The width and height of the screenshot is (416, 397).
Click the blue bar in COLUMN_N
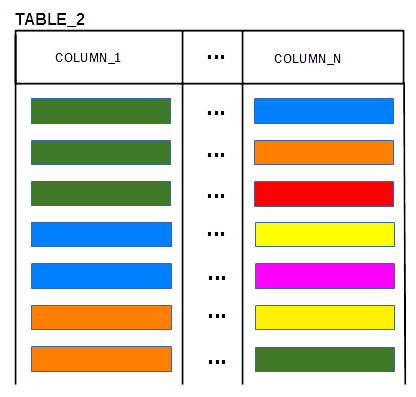click(324, 111)
